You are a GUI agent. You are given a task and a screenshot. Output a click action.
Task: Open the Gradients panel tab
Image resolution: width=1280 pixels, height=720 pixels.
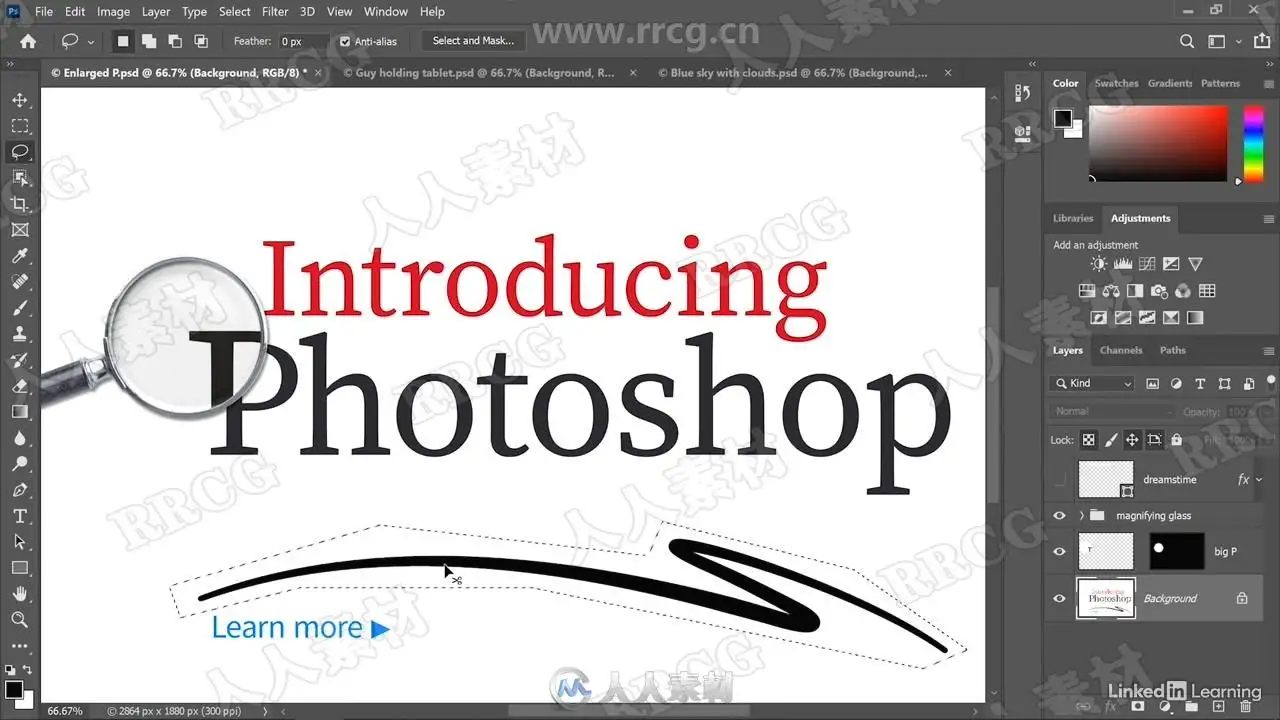click(x=1170, y=84)
